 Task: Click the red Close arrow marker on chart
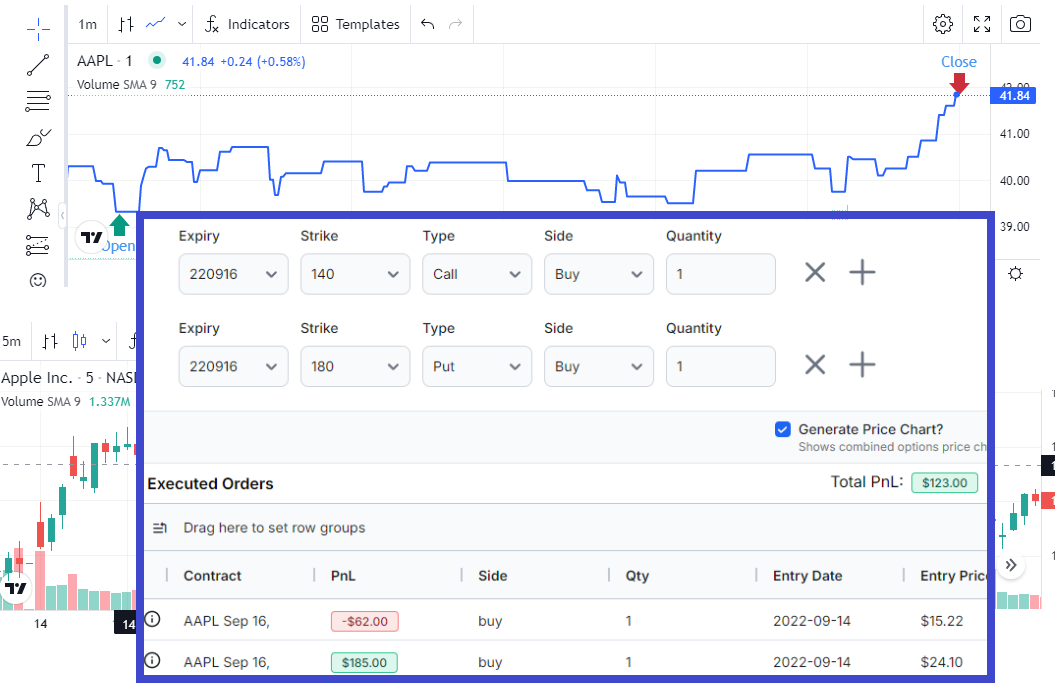(959, 83)
